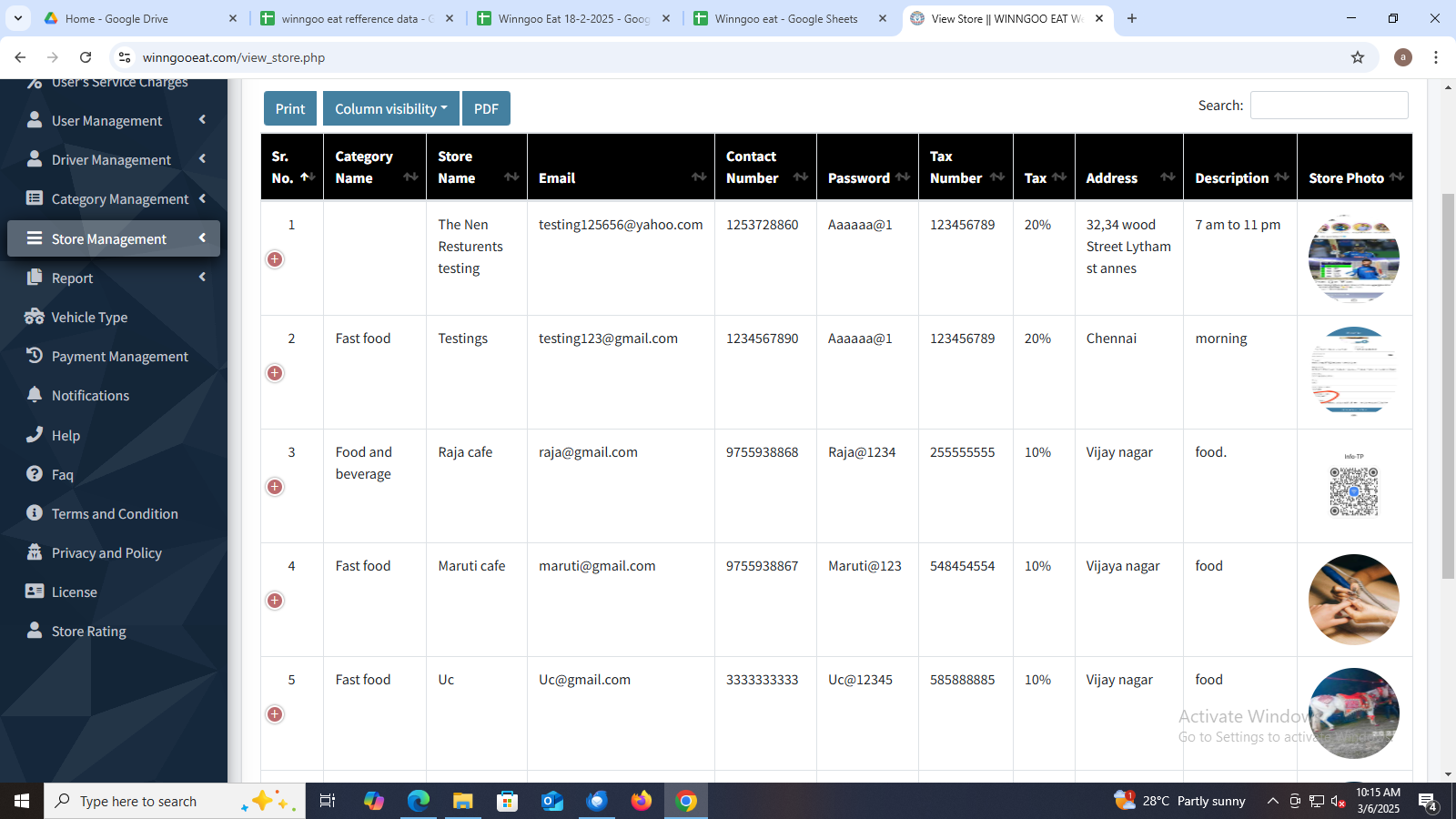Switch to Winngoo eat Google Sheets tab
Screen dimensions: 1456x819
[x=786, y=18]
